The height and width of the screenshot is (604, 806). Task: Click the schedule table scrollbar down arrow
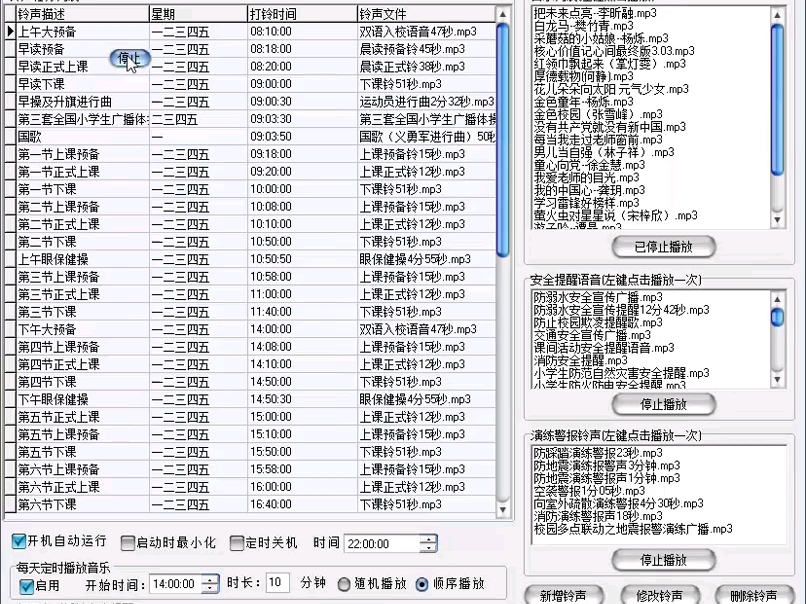503,509
